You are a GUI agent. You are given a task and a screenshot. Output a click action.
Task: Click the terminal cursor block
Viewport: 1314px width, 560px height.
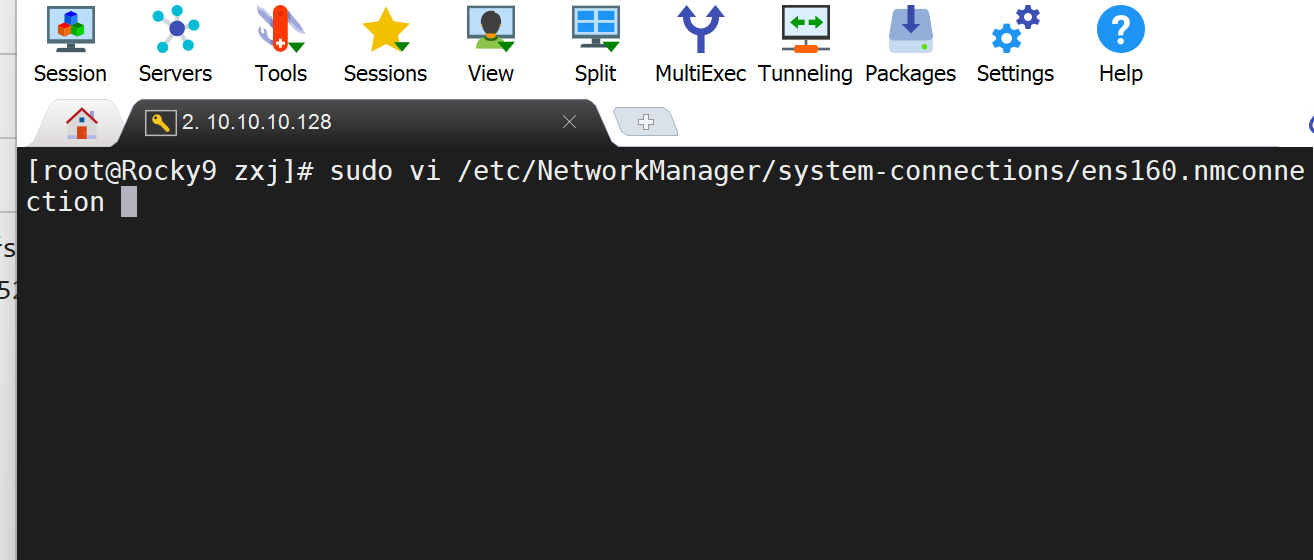tap(128, 202)
